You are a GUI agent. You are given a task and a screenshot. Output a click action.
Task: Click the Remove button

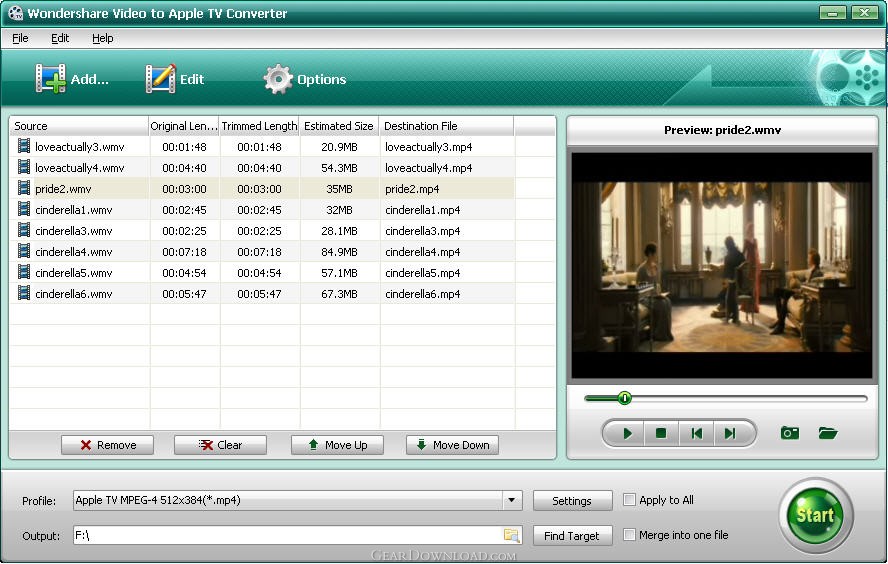(107, 445)
